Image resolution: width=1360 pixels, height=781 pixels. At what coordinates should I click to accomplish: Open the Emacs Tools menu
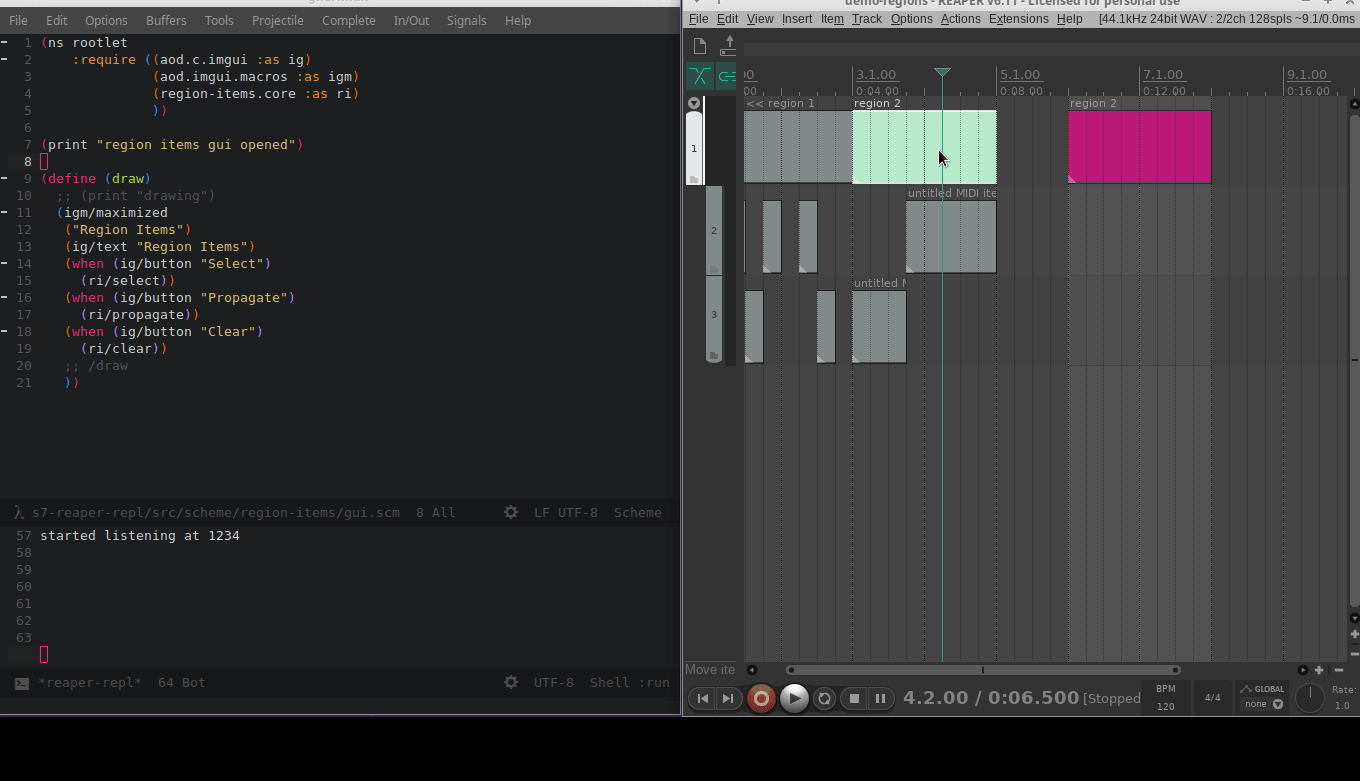coord(219,20)
